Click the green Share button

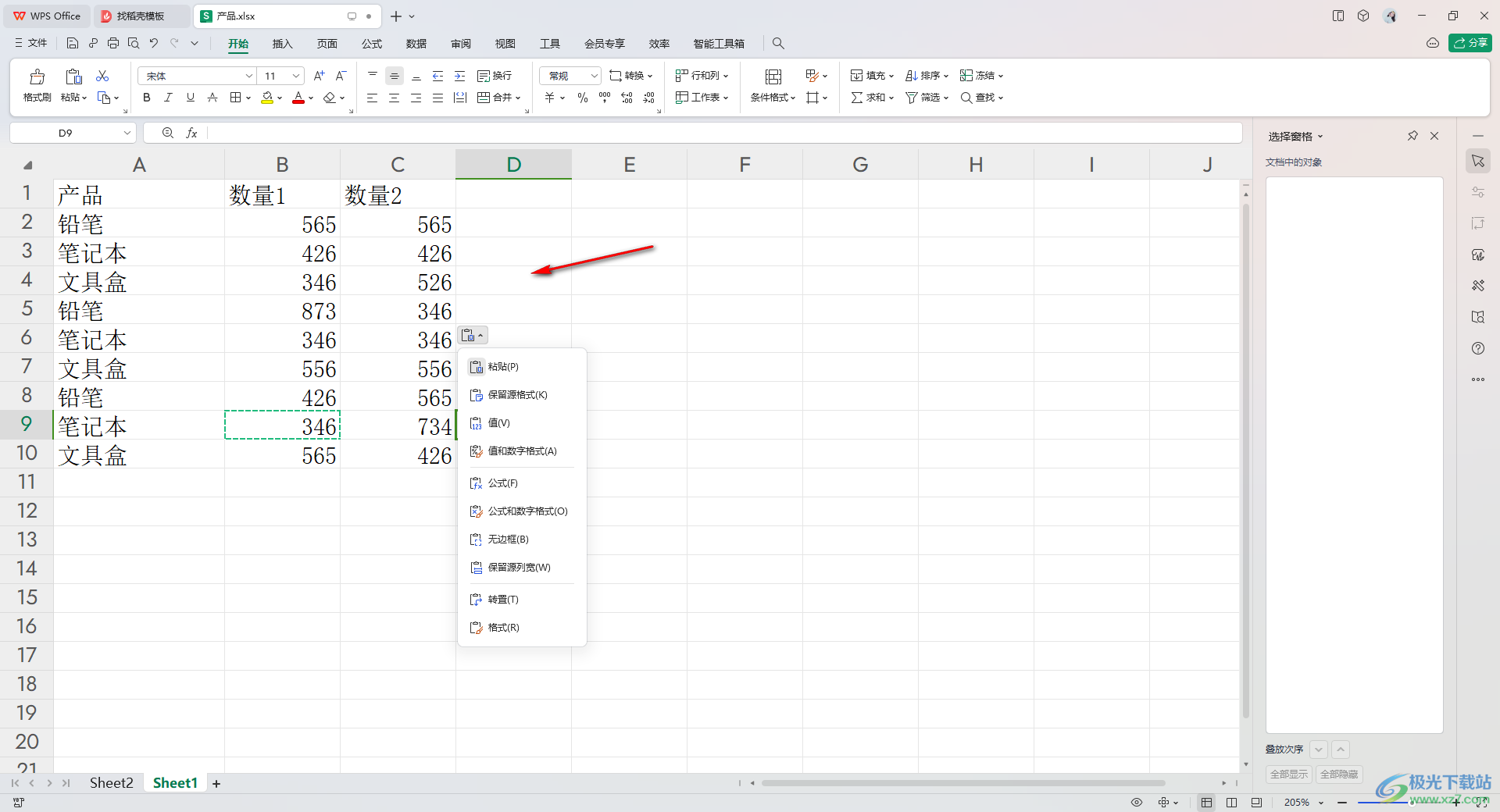pos(1470,43)
